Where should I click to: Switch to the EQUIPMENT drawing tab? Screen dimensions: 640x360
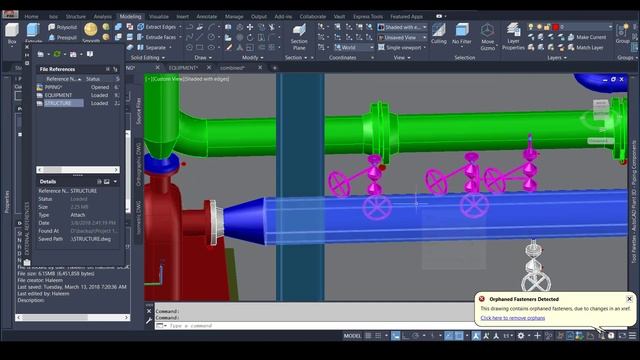pyautogui.click(x=183, y=68)
